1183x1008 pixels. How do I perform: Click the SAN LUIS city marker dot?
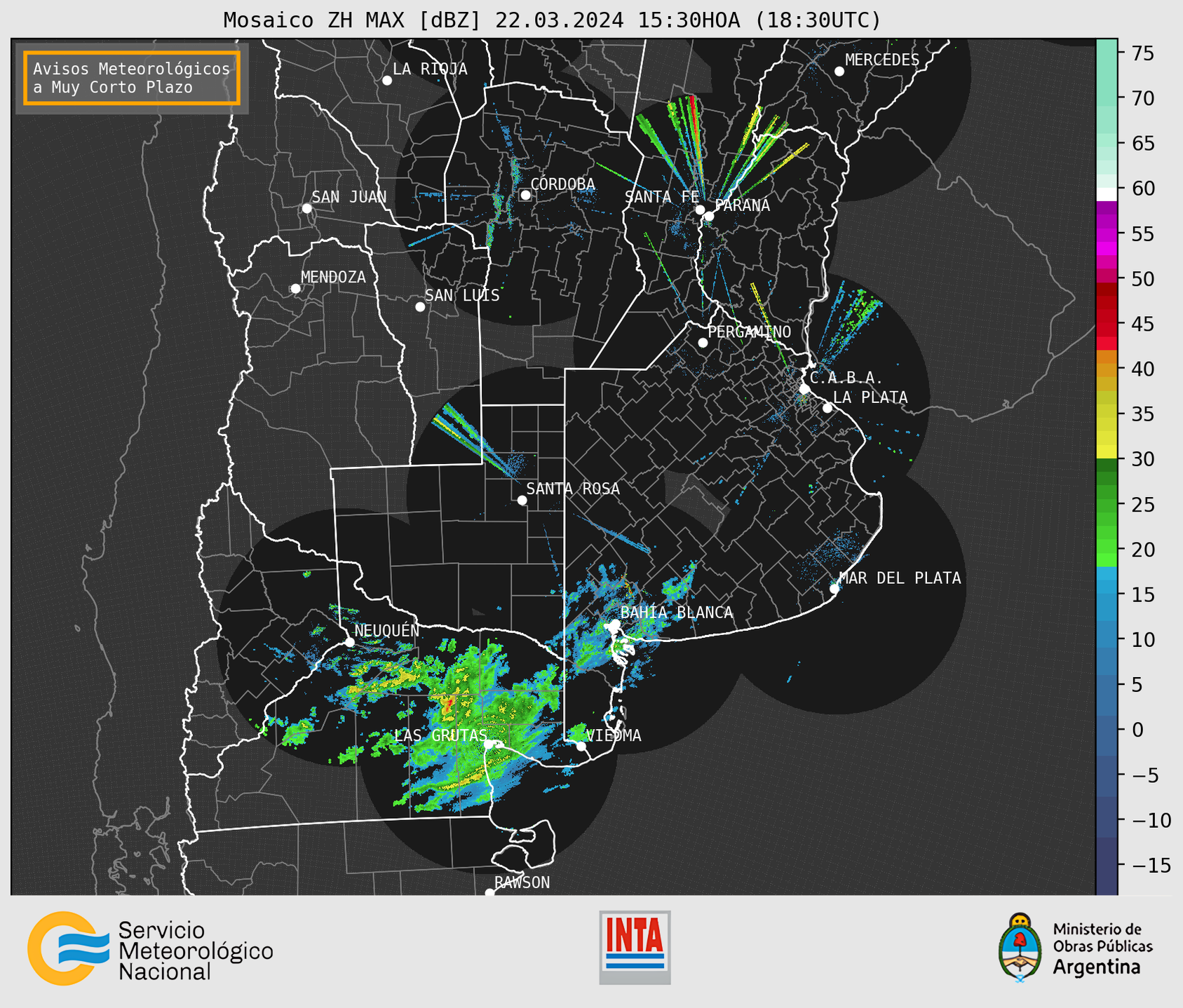(x=420, y=307)
